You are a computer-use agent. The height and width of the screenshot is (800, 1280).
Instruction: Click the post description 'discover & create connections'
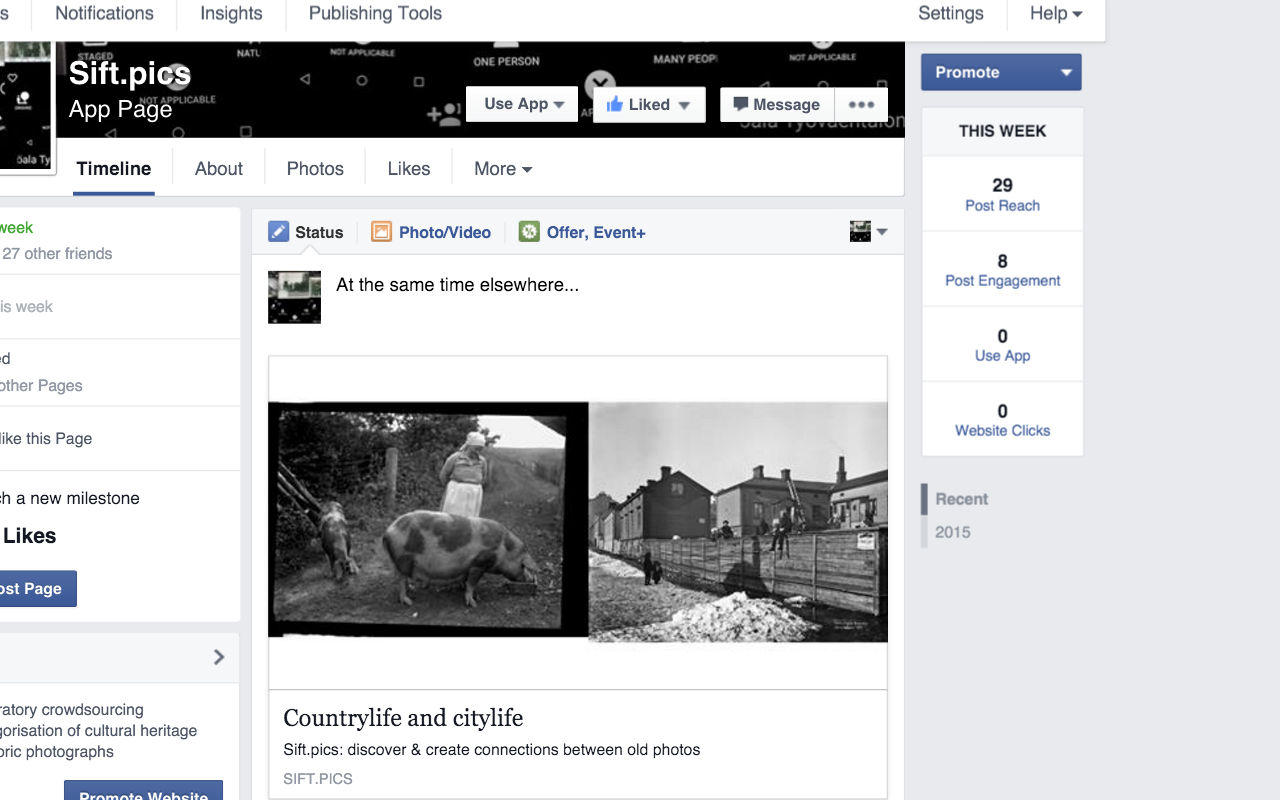click(x=491, y=750)
